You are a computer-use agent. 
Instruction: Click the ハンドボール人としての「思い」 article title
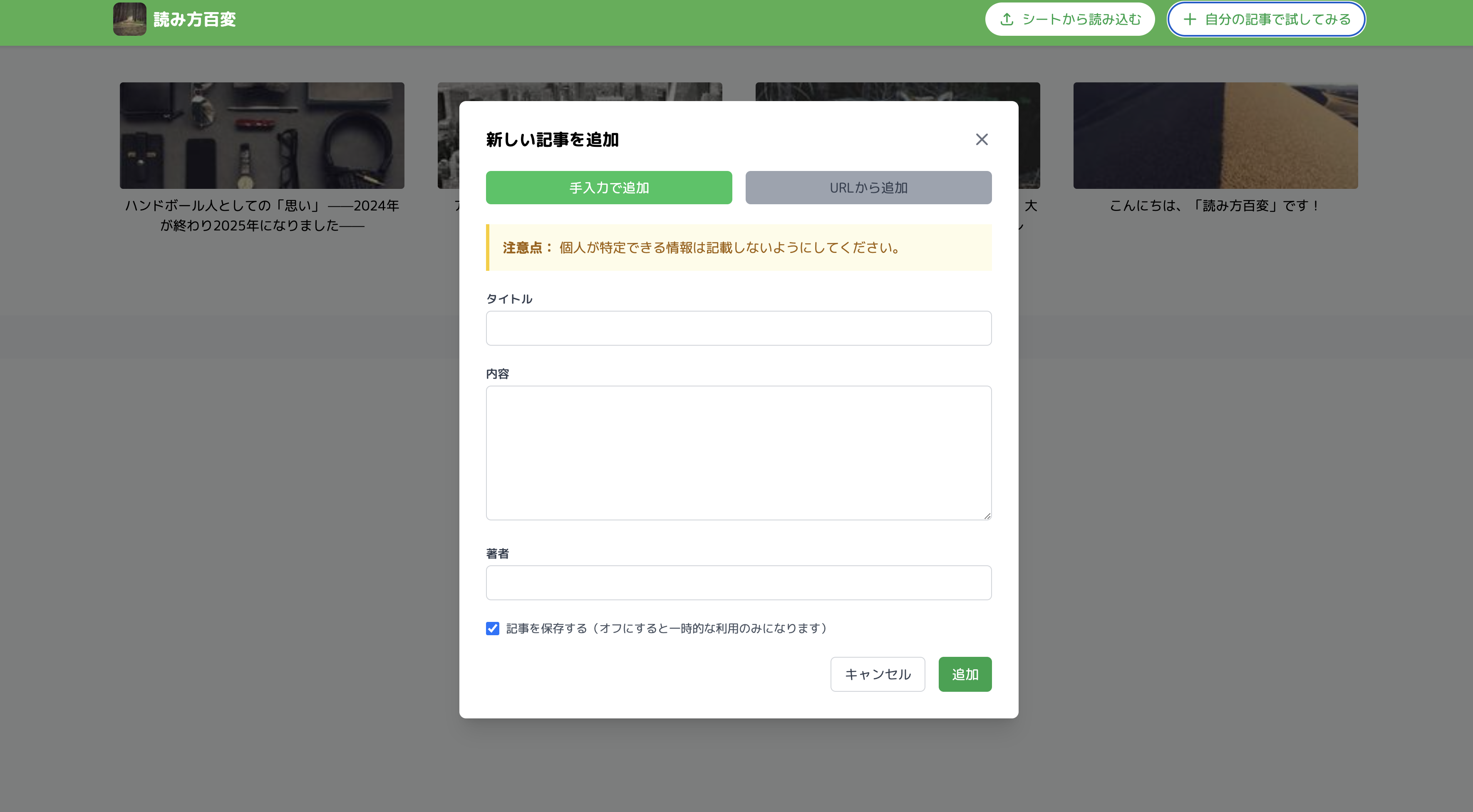[262, 215]
